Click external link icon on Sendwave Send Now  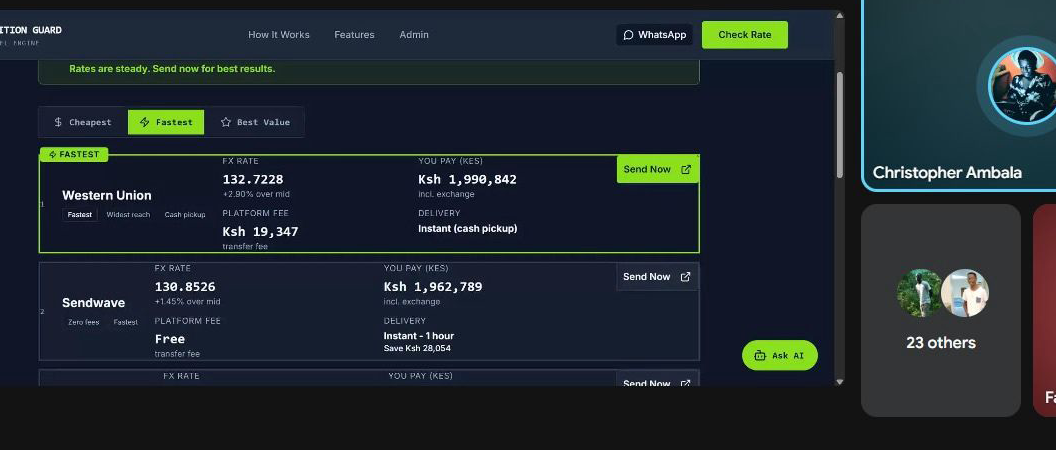pyautogui.click(x=685, y=277)
